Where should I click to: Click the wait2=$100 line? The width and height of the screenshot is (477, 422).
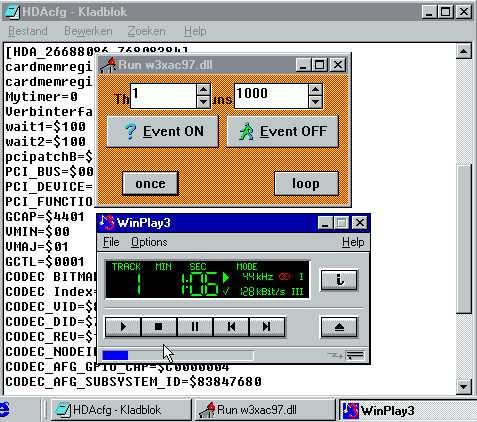[45, 142]
